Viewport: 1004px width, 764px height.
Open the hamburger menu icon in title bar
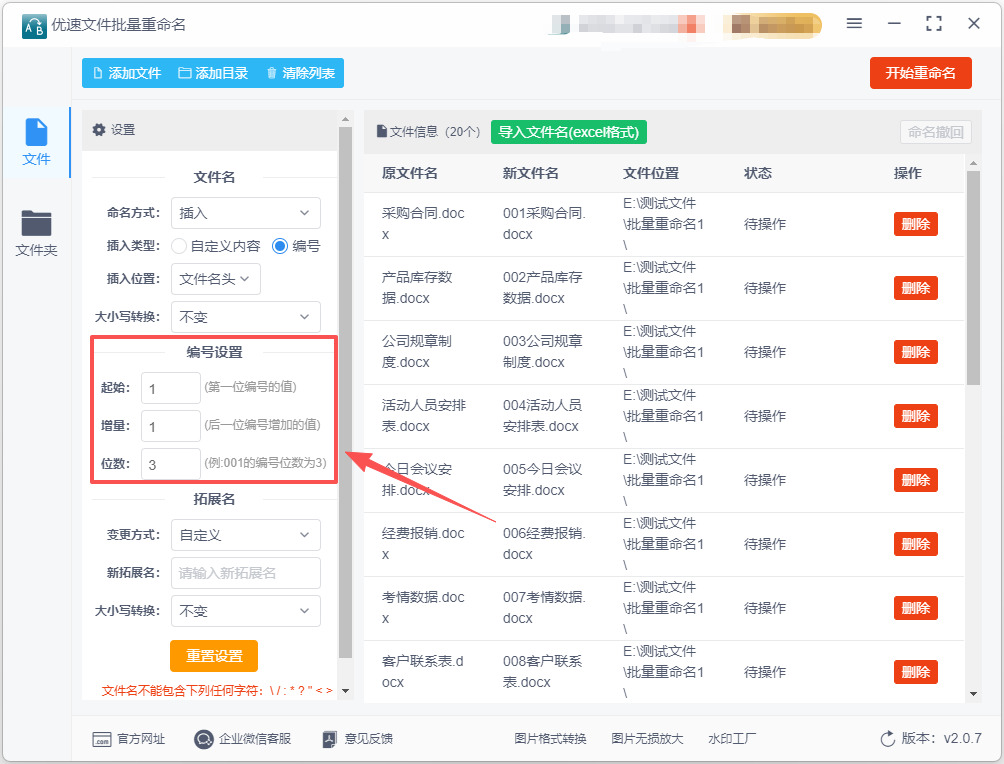pyautogui.click(x=854, y=24)
